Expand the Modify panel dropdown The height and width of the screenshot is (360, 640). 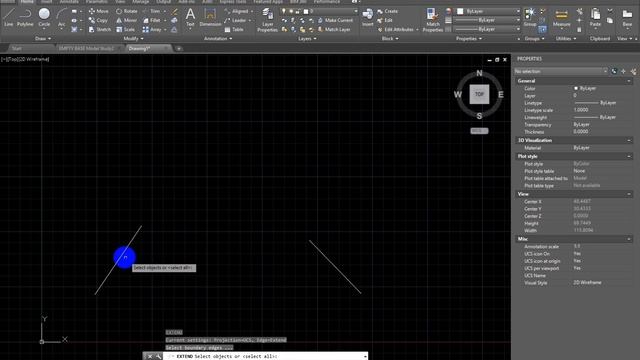point(133,38)
